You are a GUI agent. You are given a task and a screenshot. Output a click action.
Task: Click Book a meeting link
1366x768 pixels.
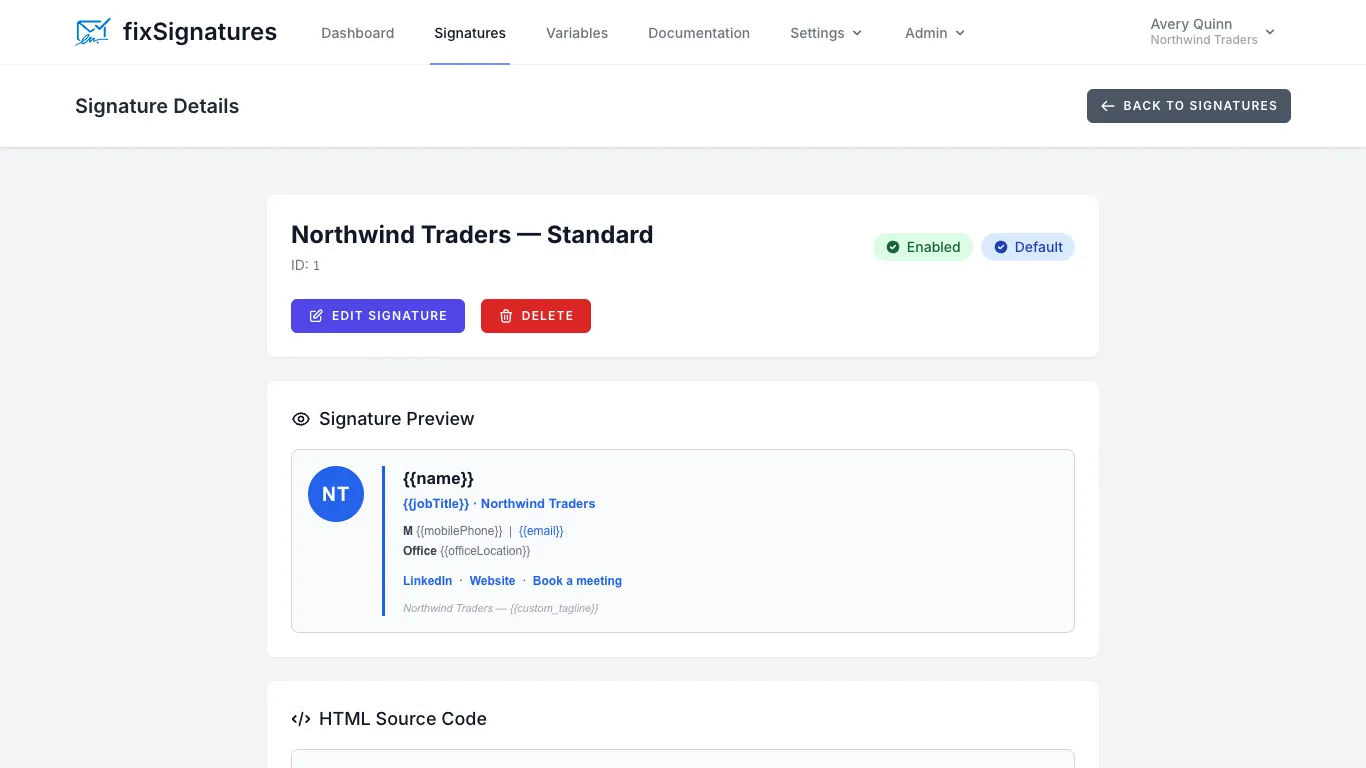point(577,581)
